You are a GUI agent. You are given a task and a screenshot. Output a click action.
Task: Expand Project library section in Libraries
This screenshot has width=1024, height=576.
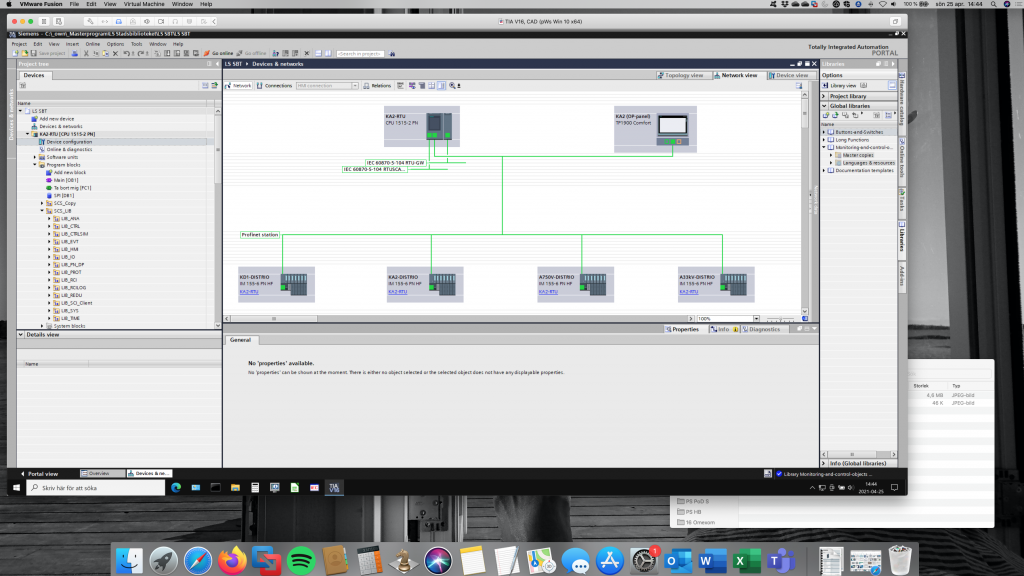824,96
